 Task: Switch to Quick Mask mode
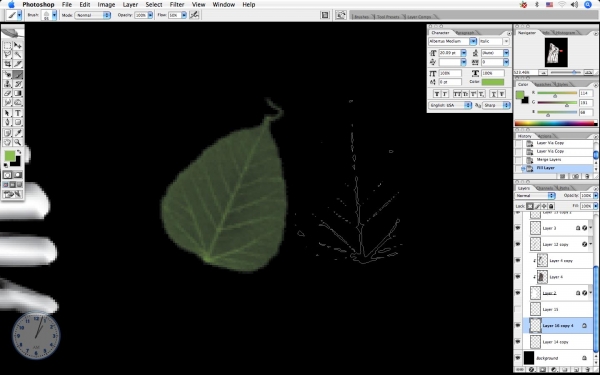tap(18, 175)
